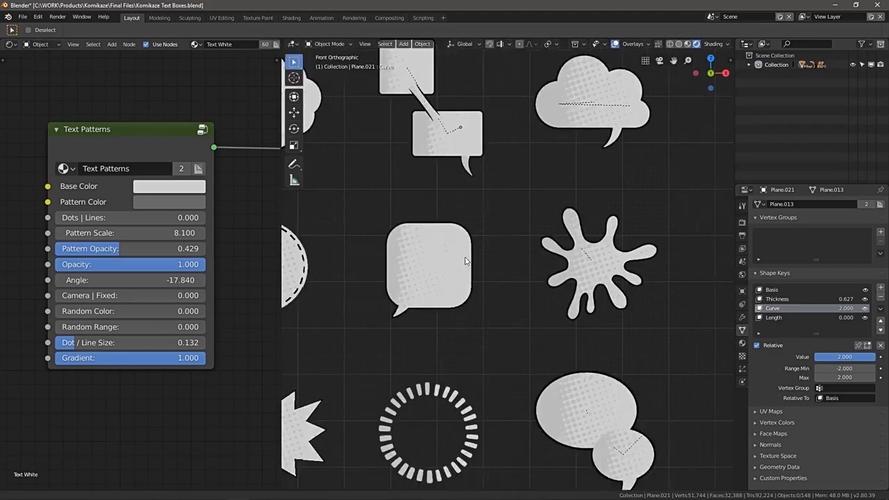This screenshot has height=500, width=889.
Task: Remove shape key with minus button
Action: (x=880, y=297)
